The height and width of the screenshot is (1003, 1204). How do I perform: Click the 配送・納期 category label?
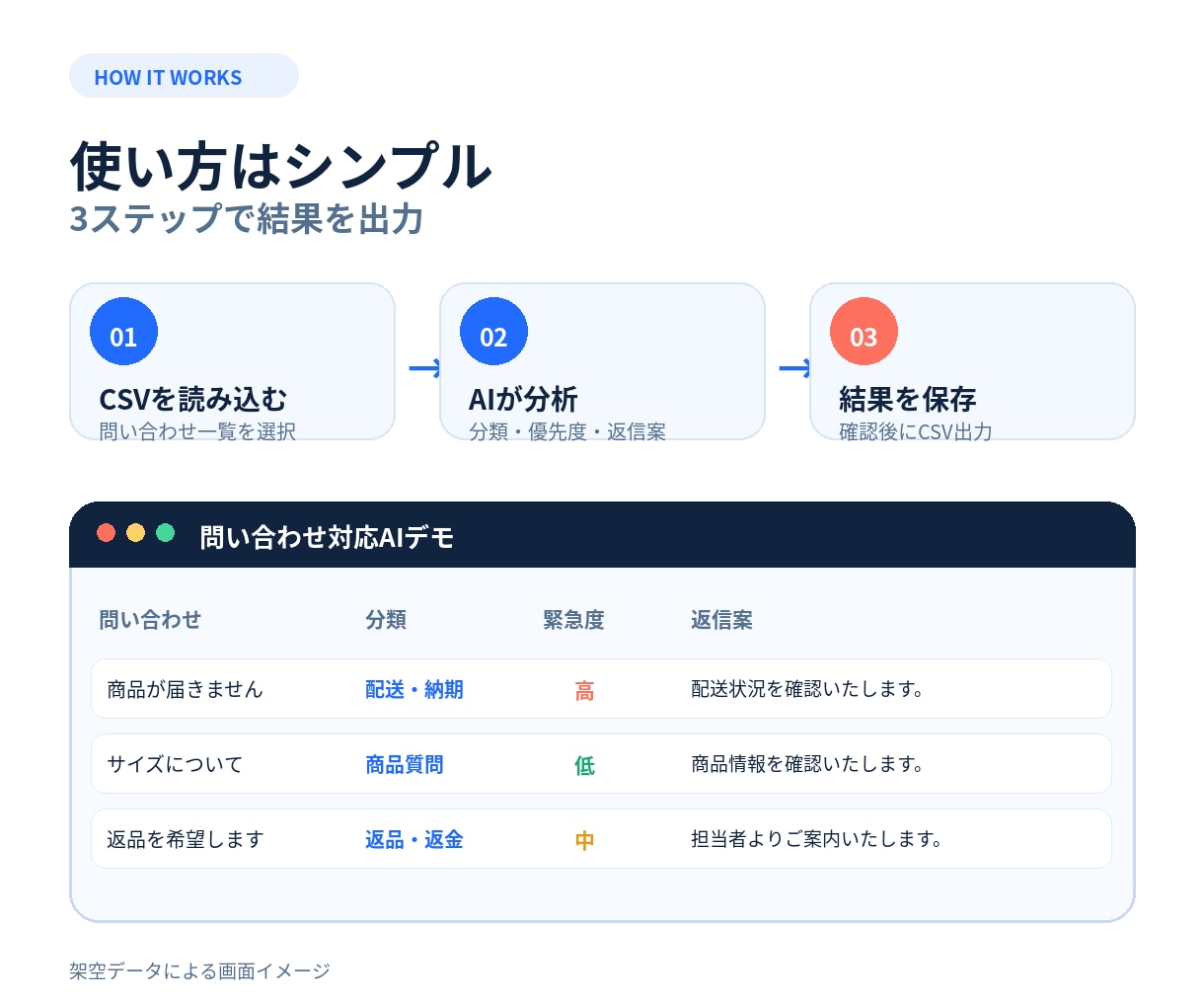point(414,689)
